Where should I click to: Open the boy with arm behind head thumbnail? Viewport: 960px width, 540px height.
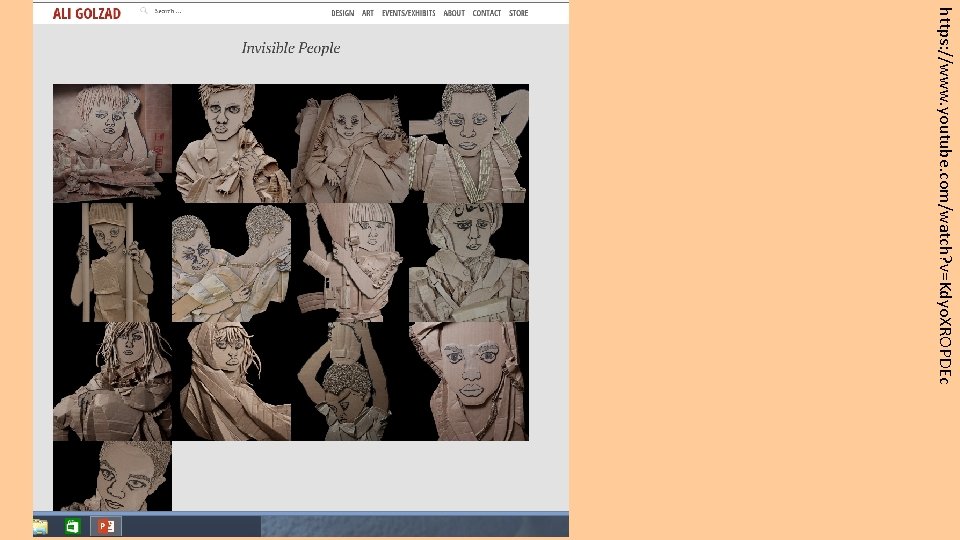pyautogui.click(x=469, y=143)
